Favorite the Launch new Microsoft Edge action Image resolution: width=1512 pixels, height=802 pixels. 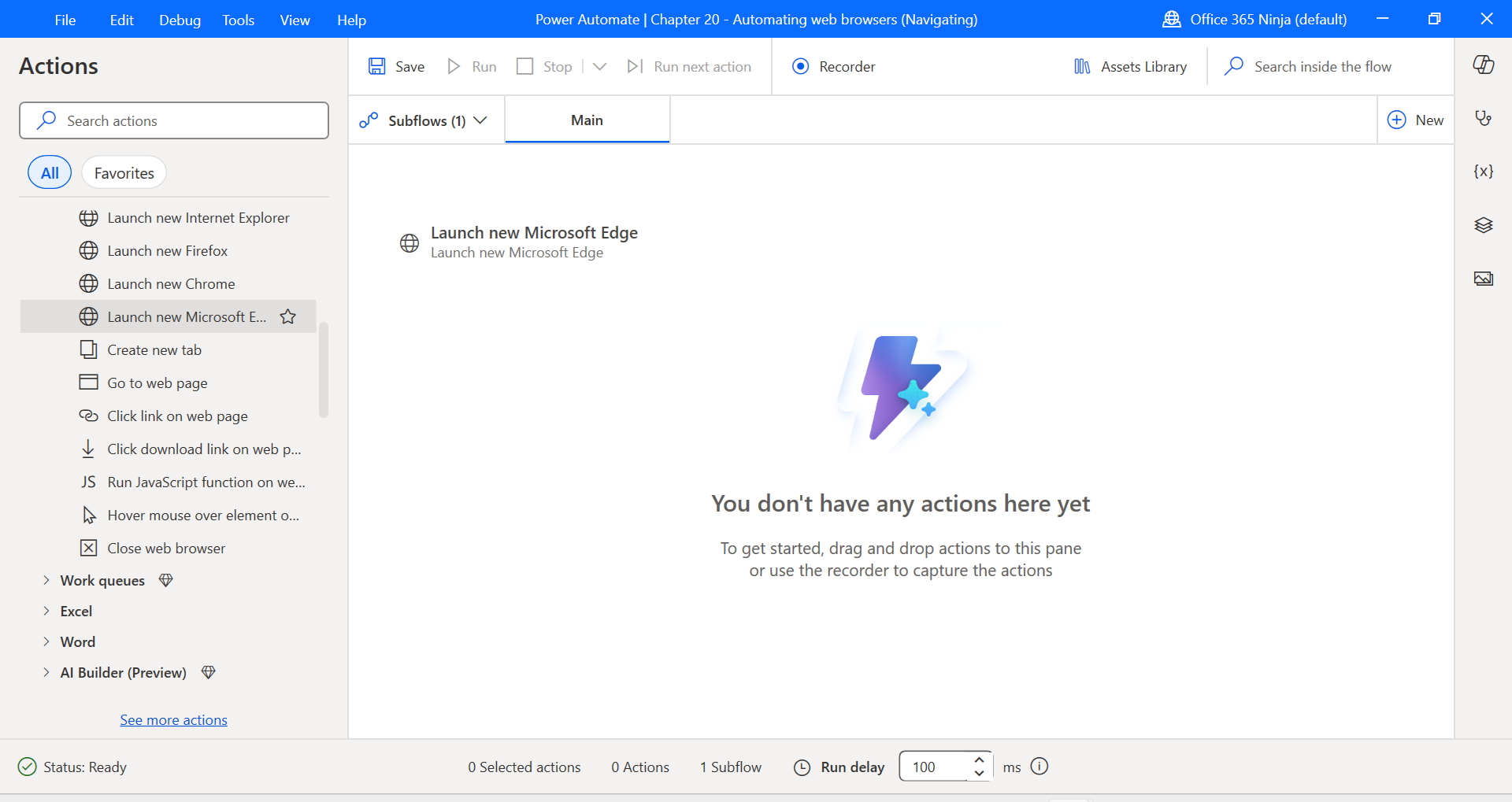pyautogui.click(x=287, y=316)
